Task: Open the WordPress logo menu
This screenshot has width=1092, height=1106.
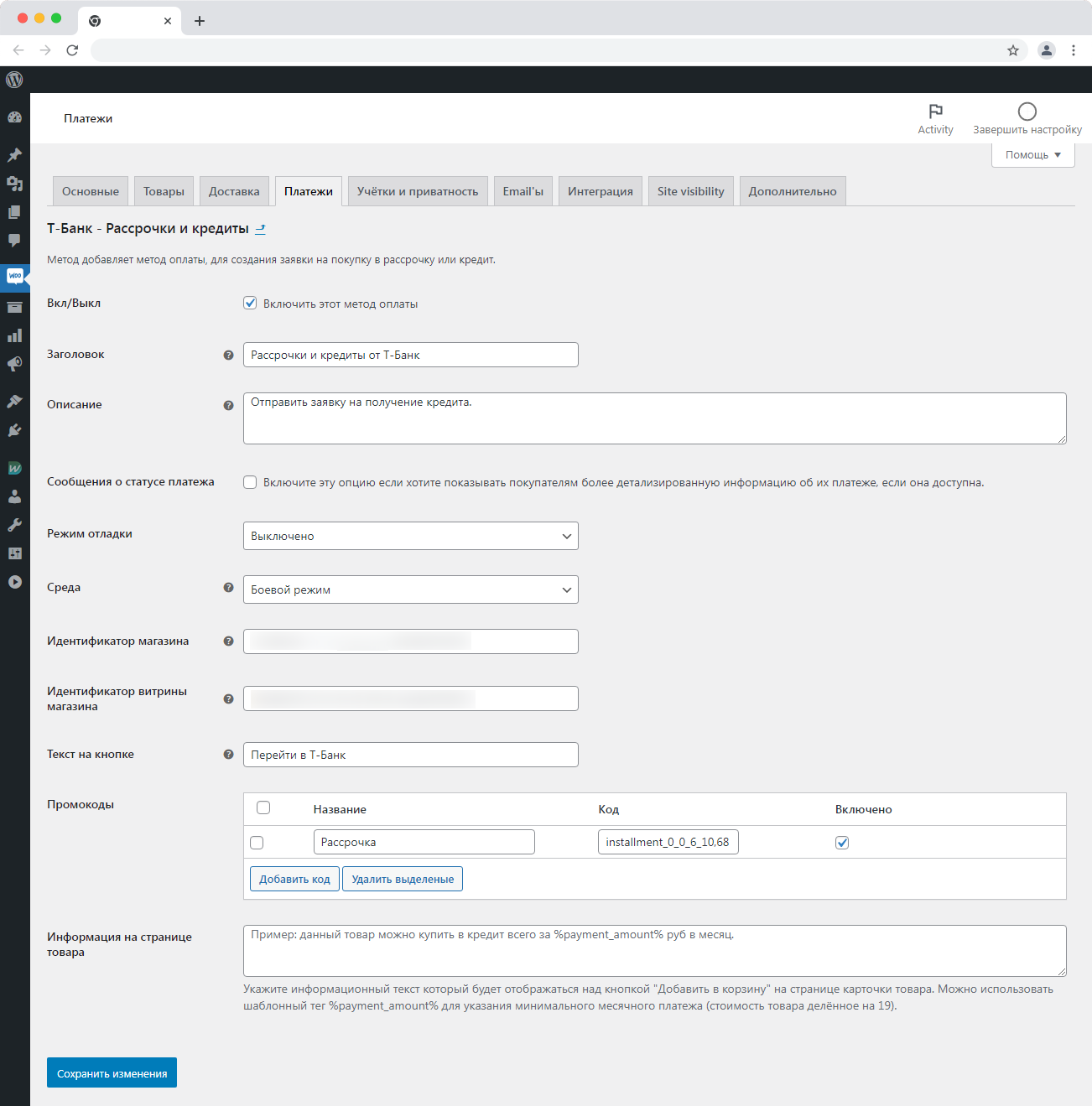Action: coord(14,80)
